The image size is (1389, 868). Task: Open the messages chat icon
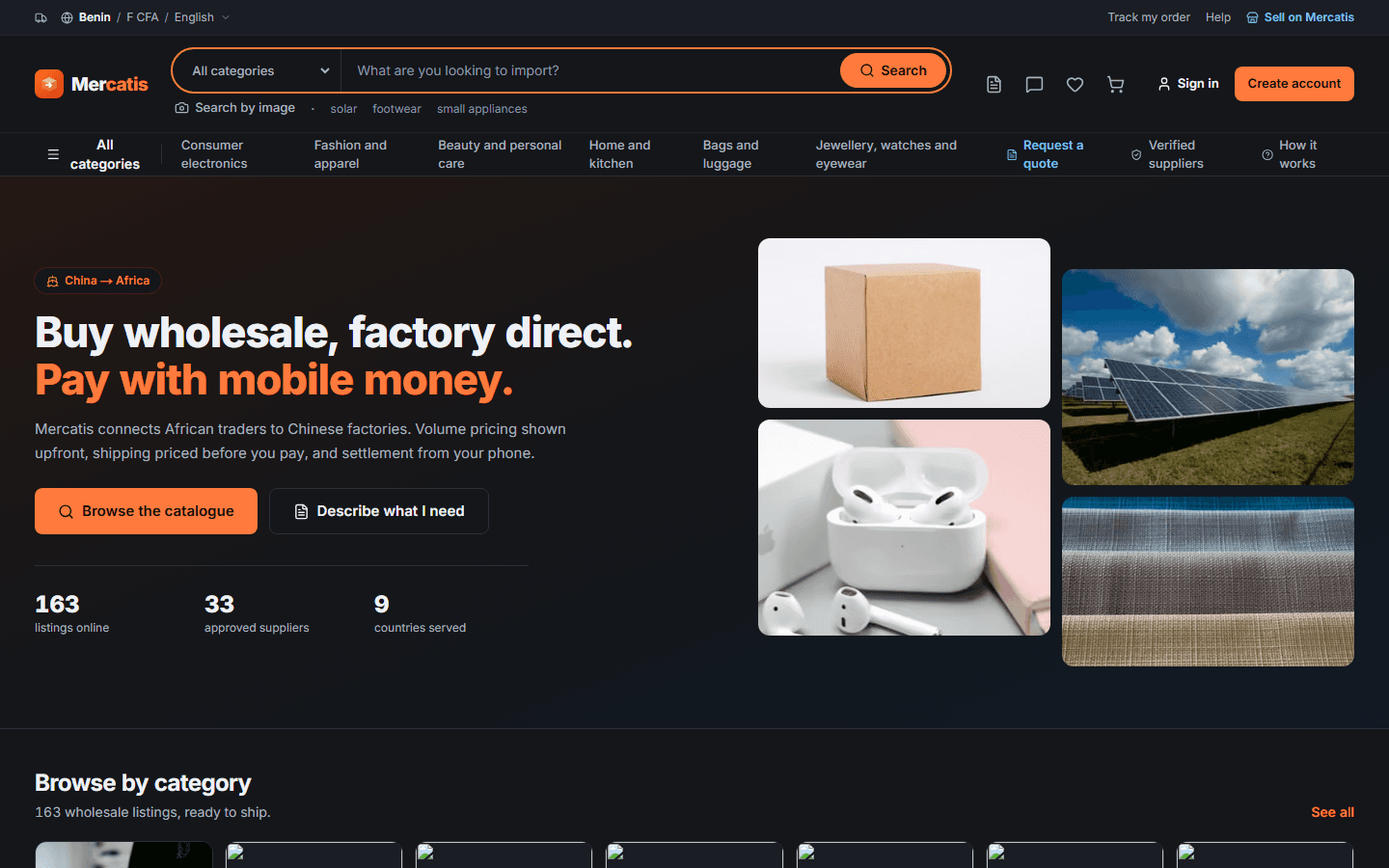point(1034,85)
